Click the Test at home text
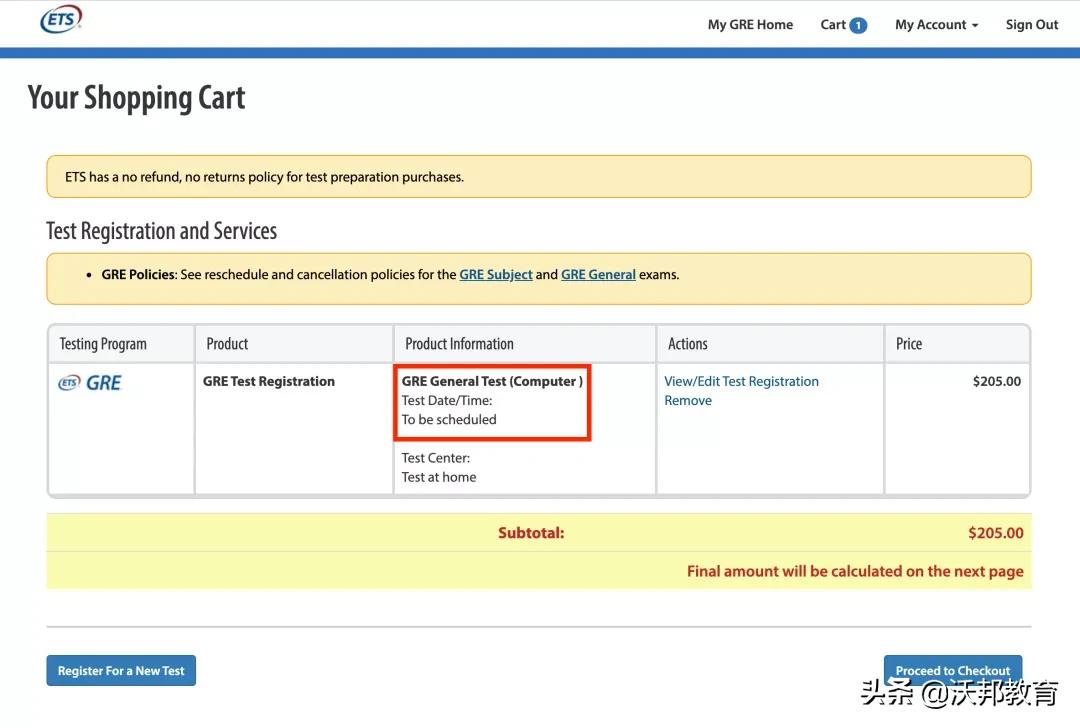The image size is (1080, 728). pyautogui.click(x=439, y=477)
